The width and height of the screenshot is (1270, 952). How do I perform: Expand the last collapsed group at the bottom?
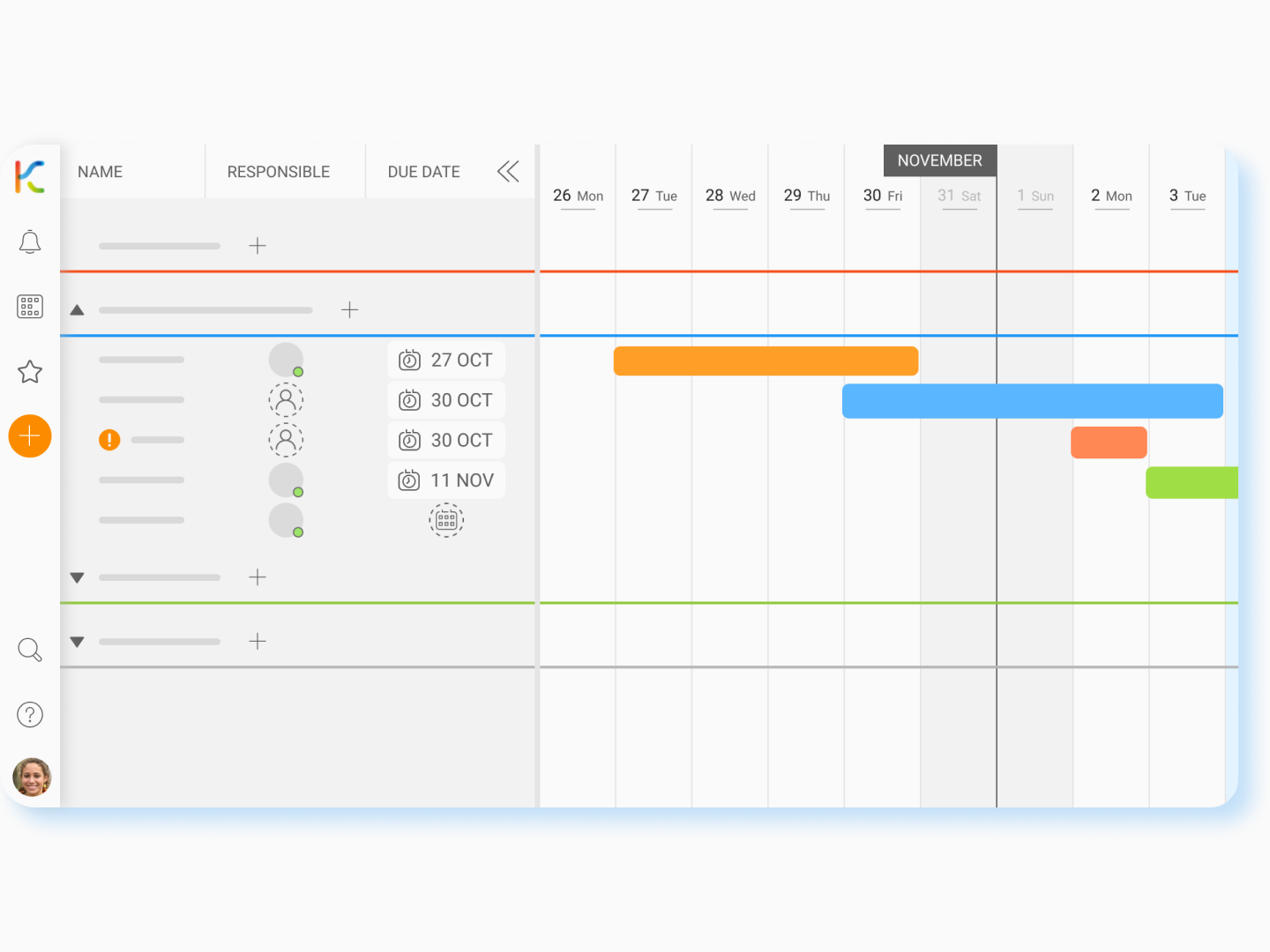(x=78, y=642)
